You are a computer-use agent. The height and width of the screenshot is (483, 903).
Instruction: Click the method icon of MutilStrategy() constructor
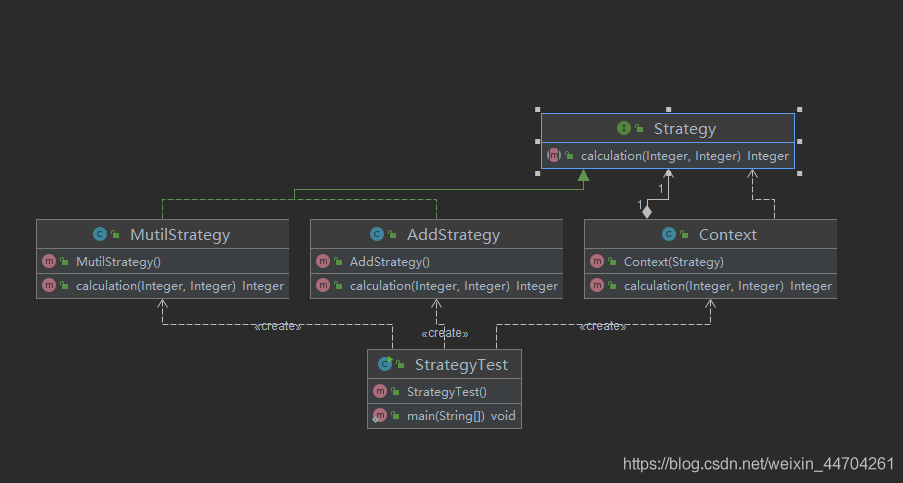[x=49, y=261]
